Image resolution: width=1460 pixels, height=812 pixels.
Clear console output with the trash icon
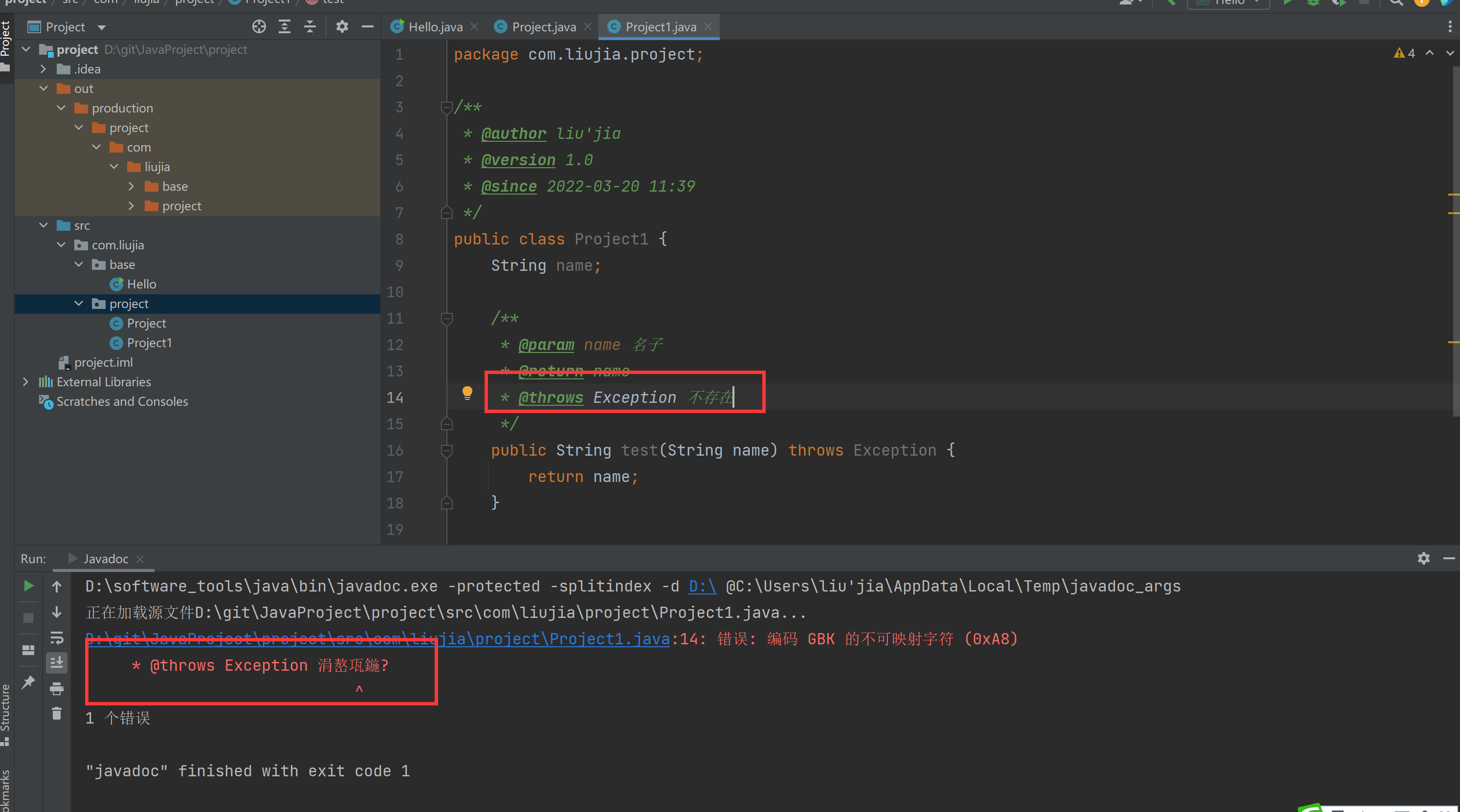57,713
